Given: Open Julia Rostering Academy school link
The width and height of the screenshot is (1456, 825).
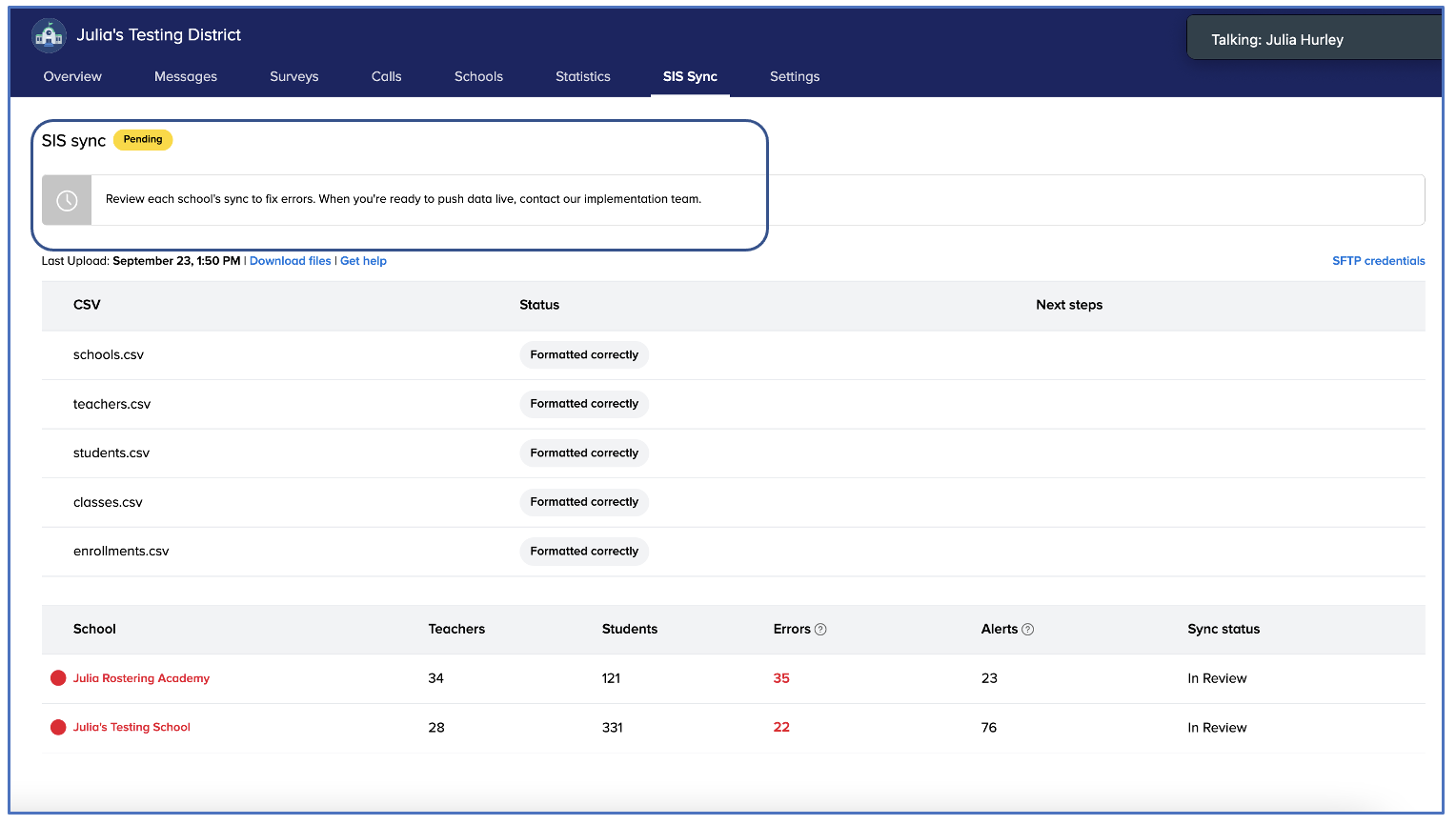Looking at the screenshot, I should 141,678.
